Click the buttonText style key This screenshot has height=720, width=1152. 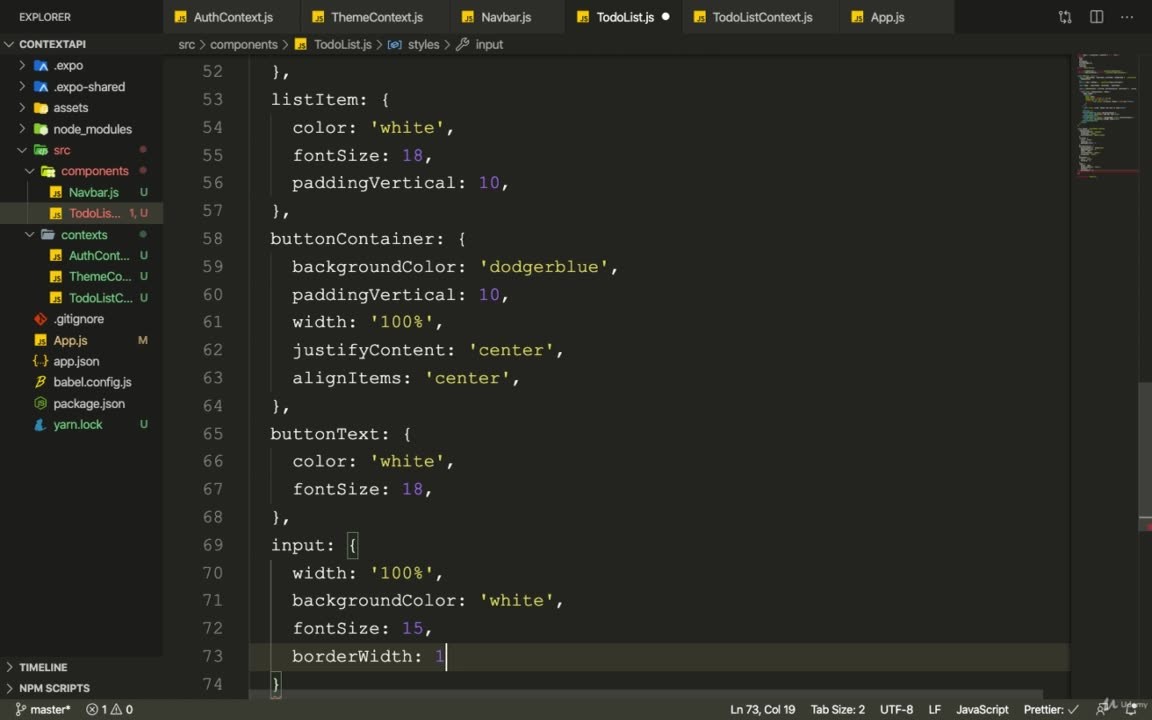324,434
